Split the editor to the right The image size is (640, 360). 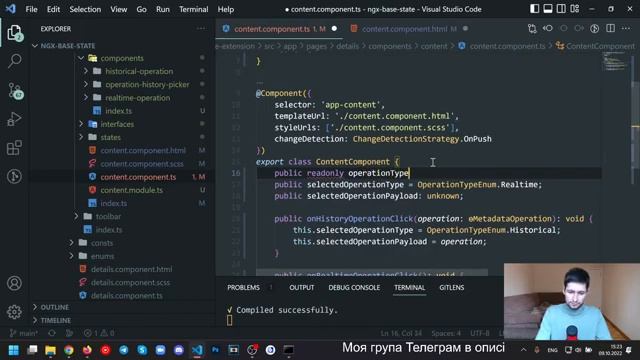click(x=611, y=29)
